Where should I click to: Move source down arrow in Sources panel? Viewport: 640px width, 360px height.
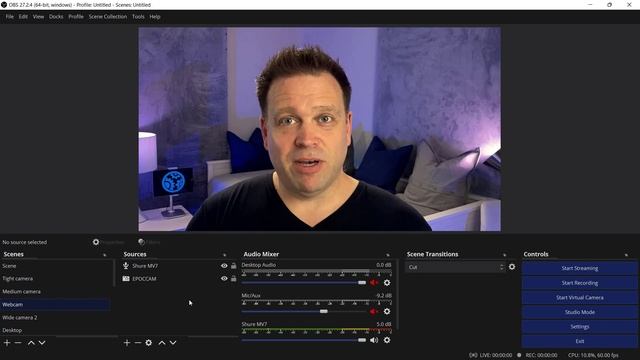coord(173,343)
